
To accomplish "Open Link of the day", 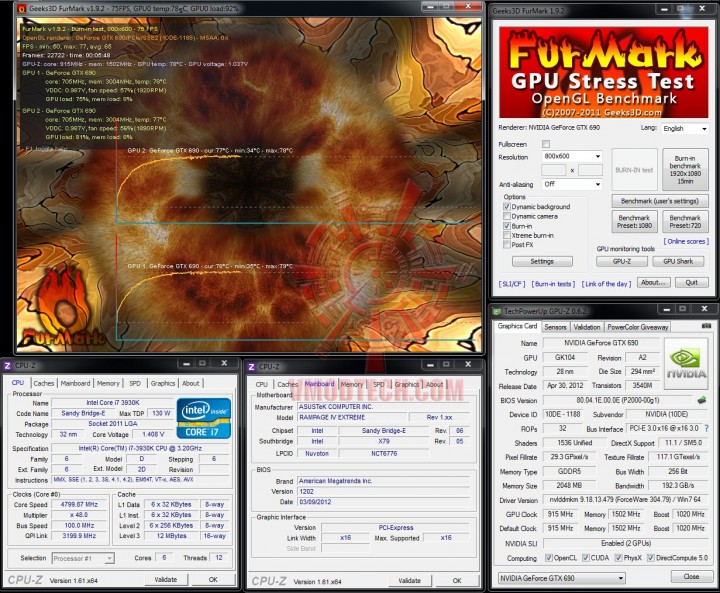I will [607, 284].
